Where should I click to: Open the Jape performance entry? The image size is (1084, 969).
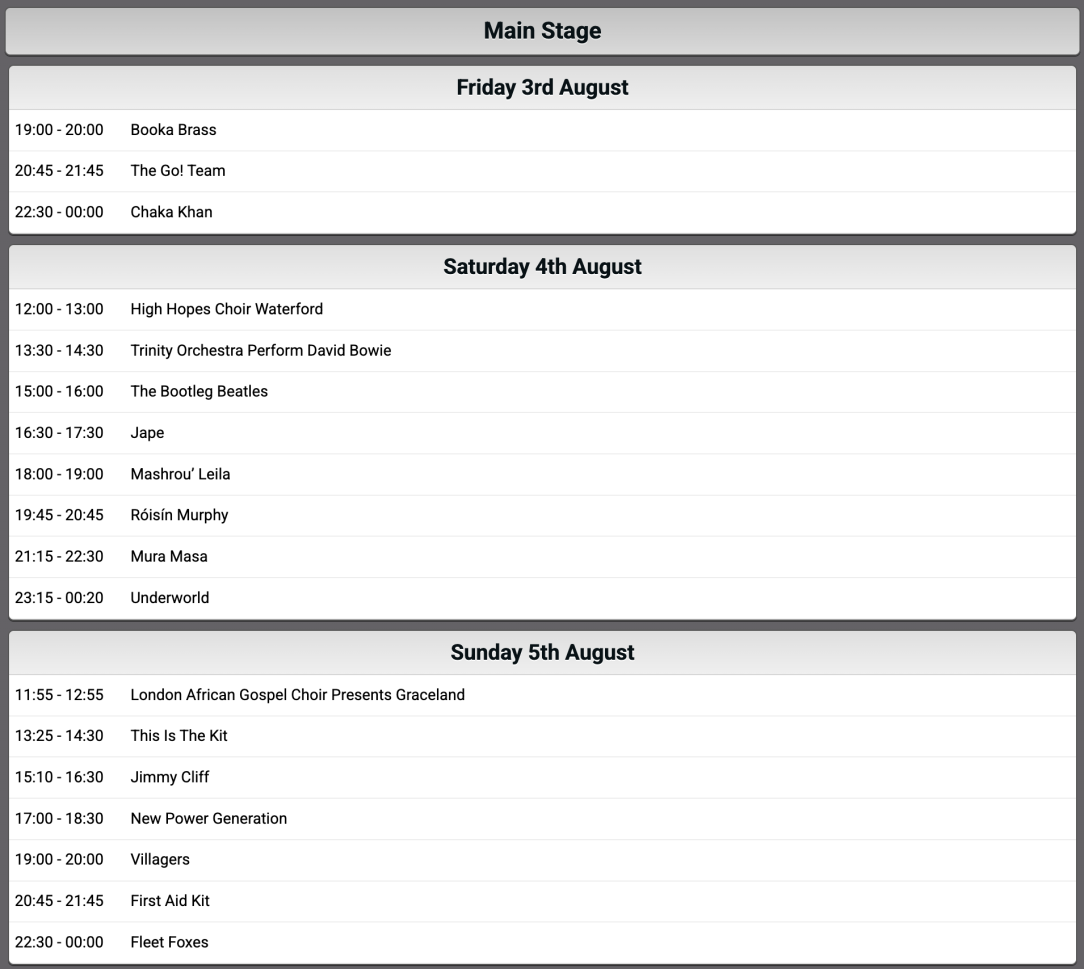click(542, 433)
